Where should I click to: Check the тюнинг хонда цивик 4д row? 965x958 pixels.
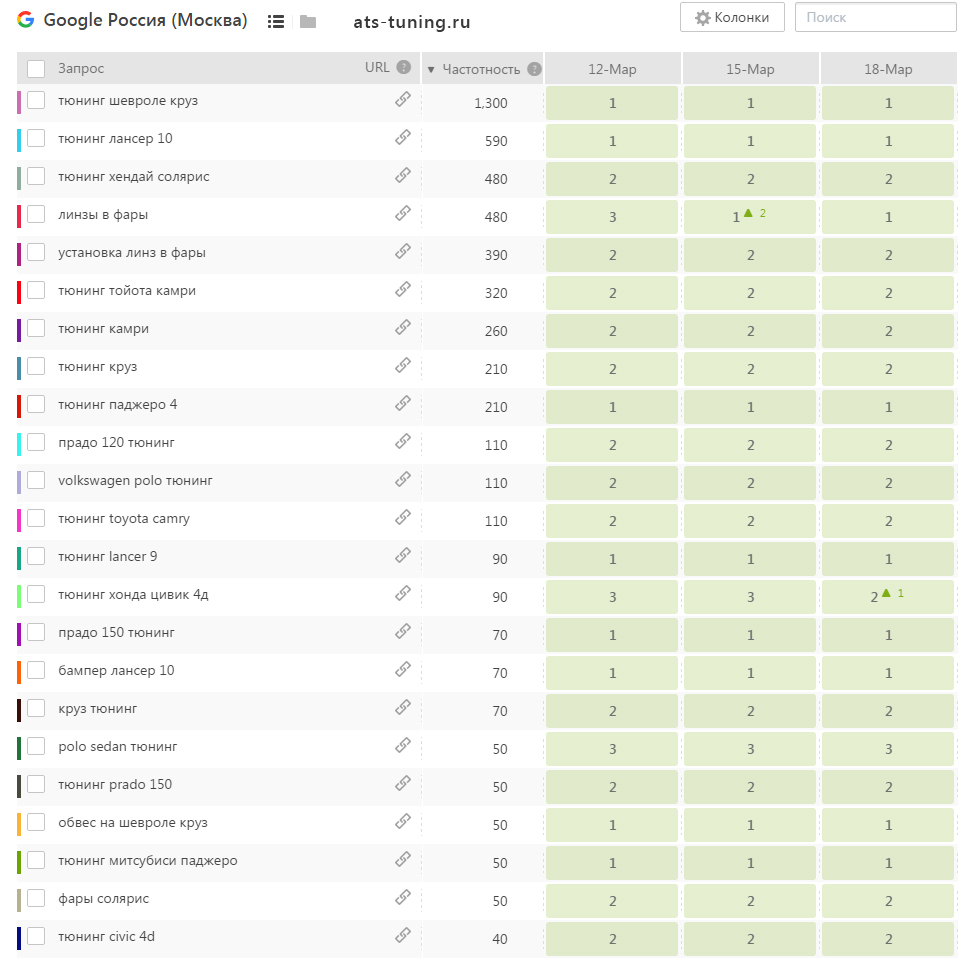pyautogui.click(x=36, y=594)
